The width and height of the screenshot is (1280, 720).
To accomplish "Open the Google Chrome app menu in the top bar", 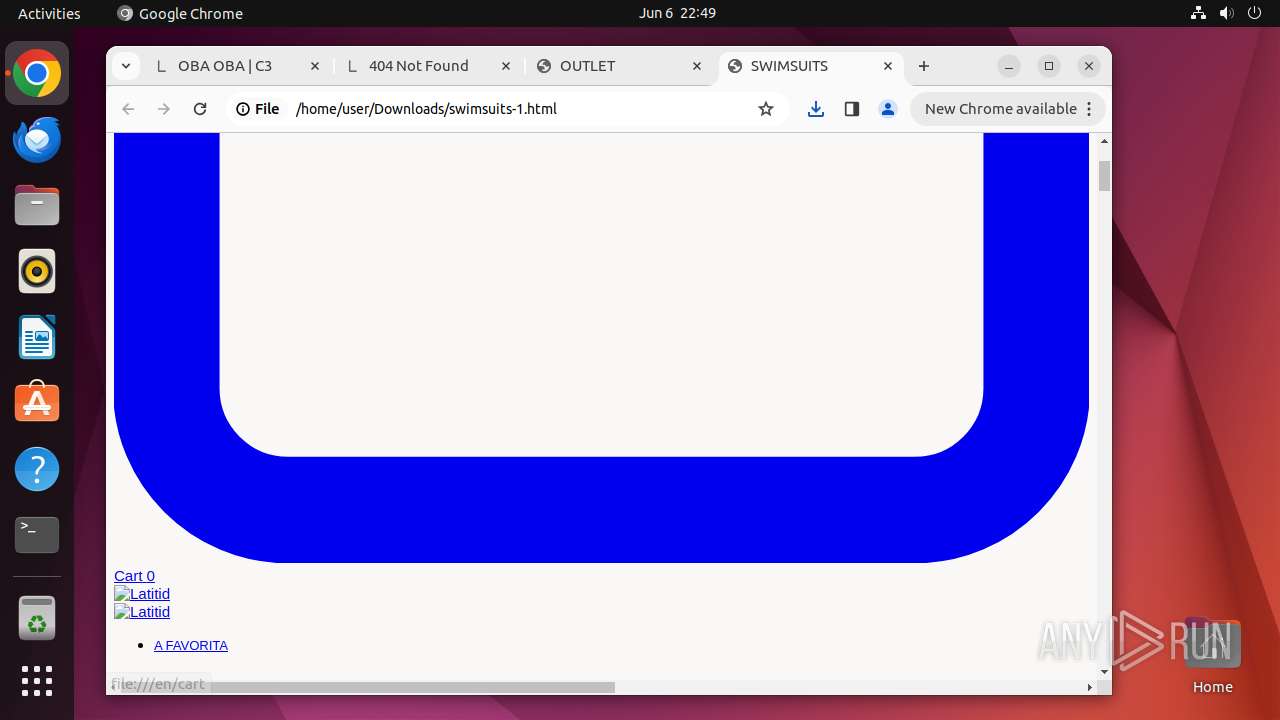I will point(180,13).
